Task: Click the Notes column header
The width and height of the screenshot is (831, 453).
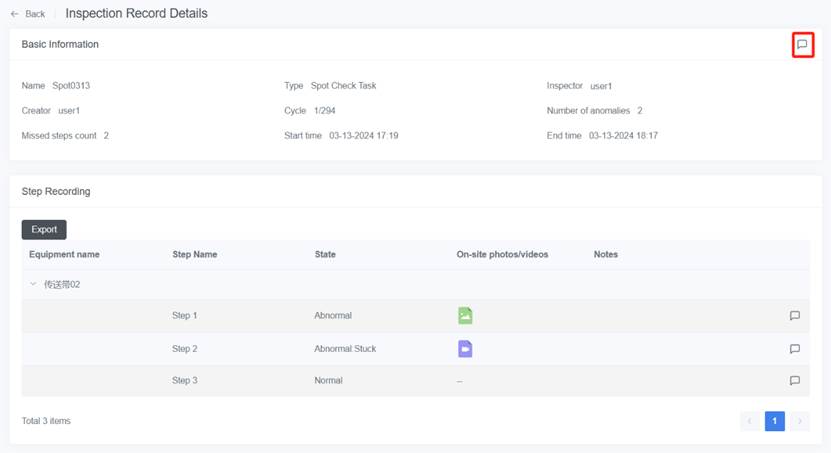Action: pyautogui.click(x=605, y=255)
